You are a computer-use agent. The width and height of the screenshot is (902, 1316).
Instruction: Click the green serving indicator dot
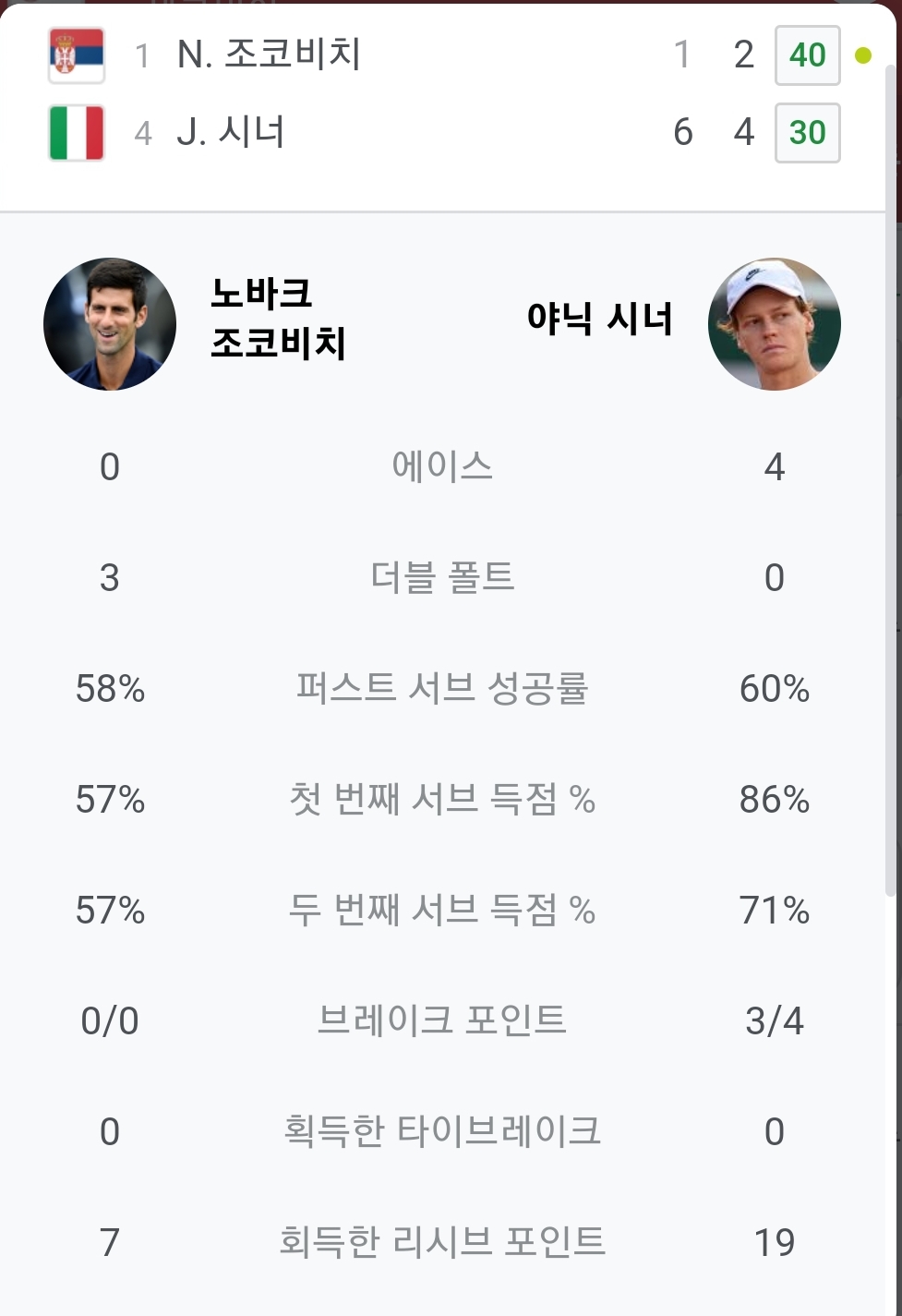(x=863, y=56)
